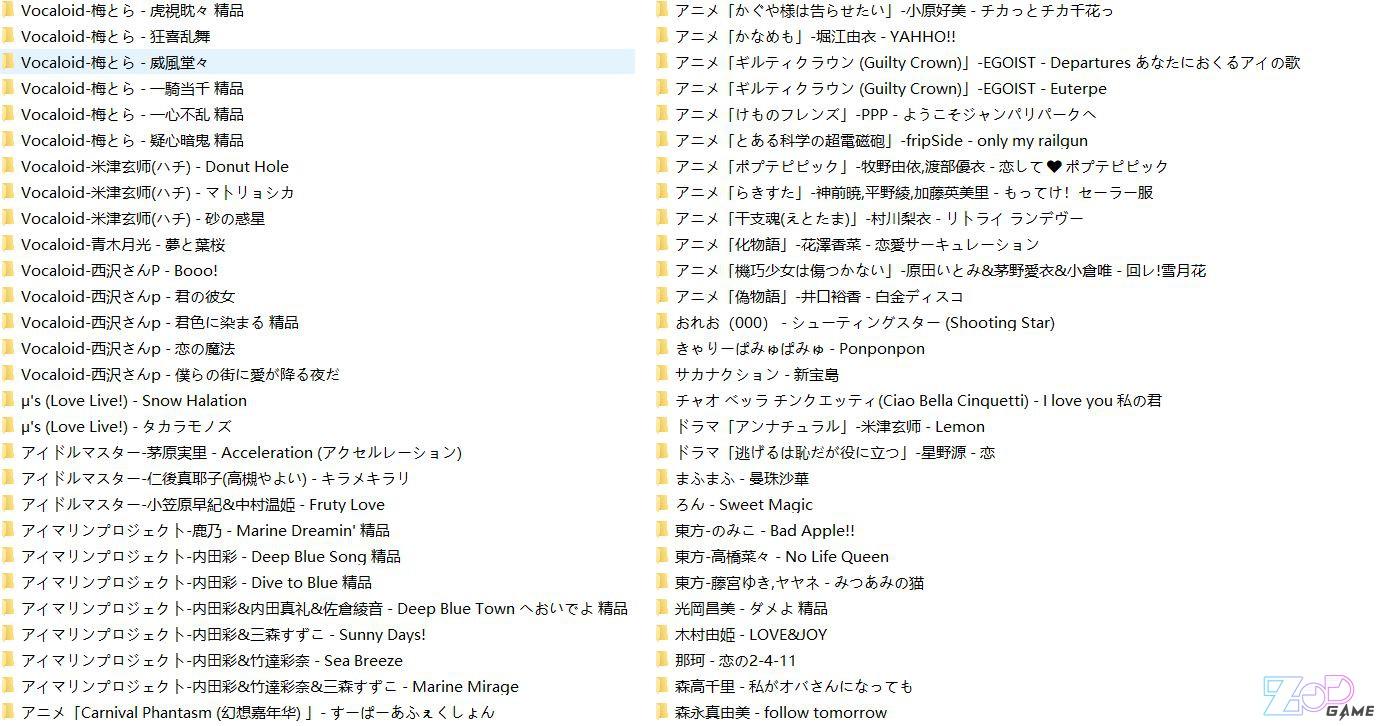Click folder icon beside Bad Apple!! entry
1384x726 pixels.
[x=662, y=530]
